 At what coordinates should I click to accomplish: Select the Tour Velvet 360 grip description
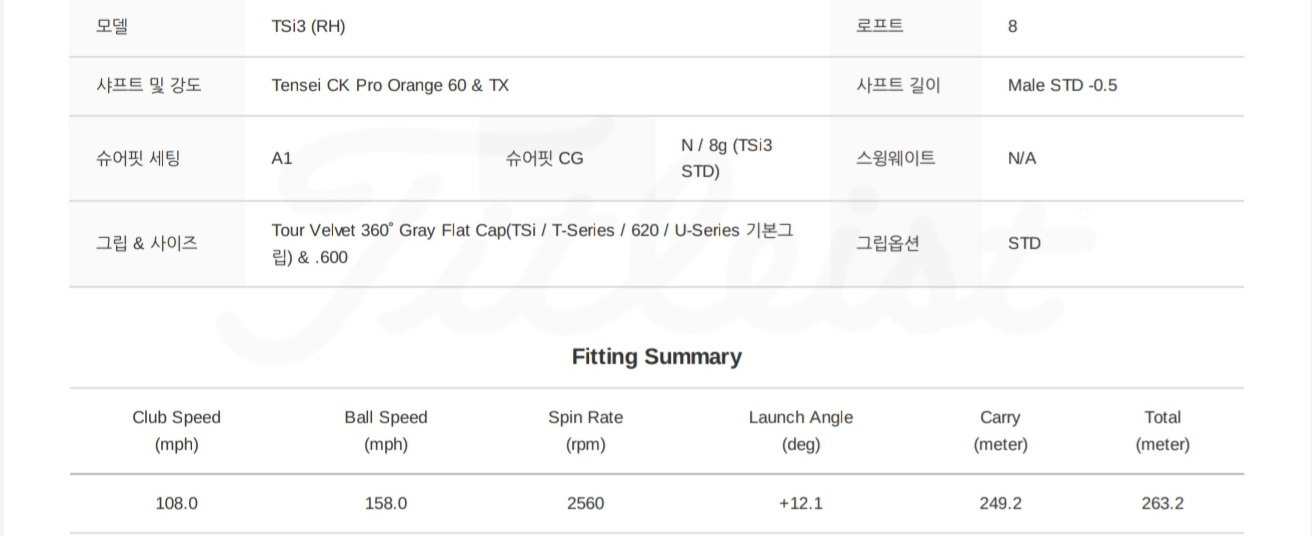tap(532, 243)
